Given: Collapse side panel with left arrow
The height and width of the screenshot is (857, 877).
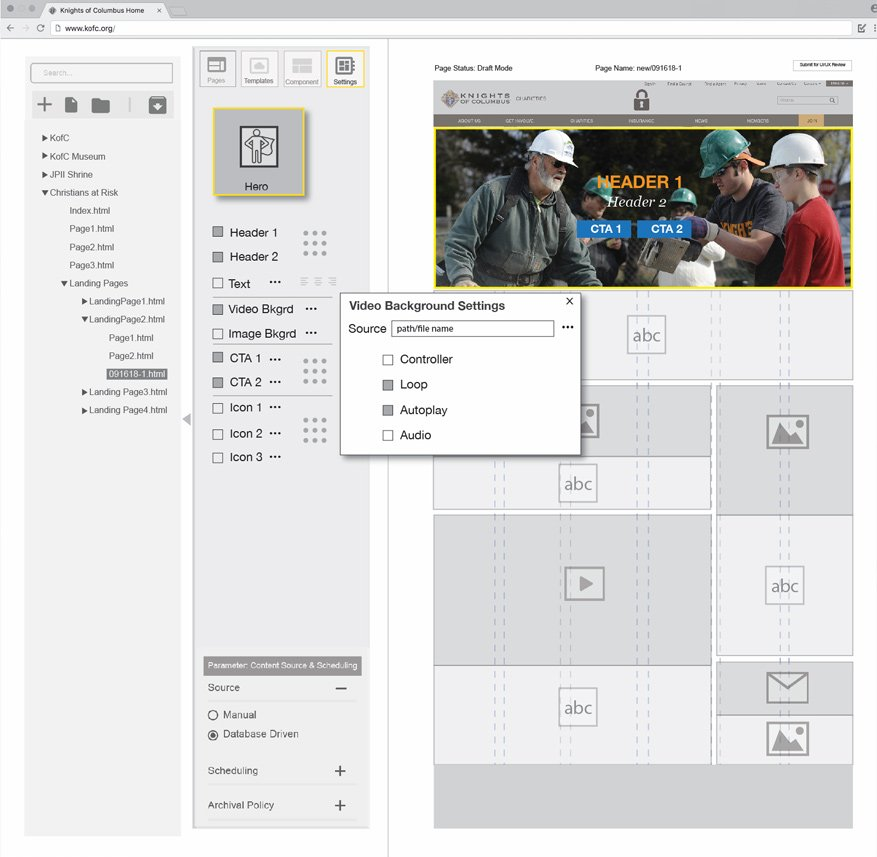Looking at the screenshot, I should point(187,419).
